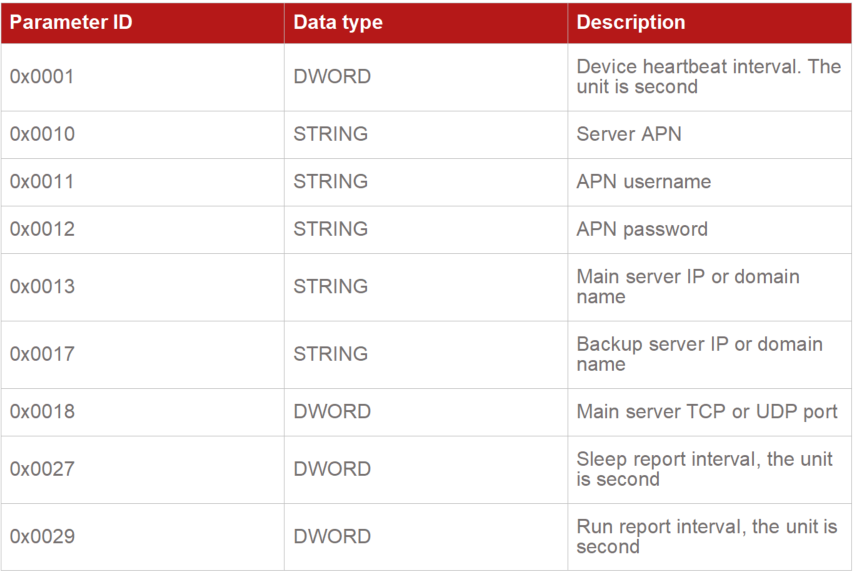This screenshot has width=857, height=575.
Task: Select the 0x0010 parameter ID cell
Action: pyautogui.click(x=42, y=134)
